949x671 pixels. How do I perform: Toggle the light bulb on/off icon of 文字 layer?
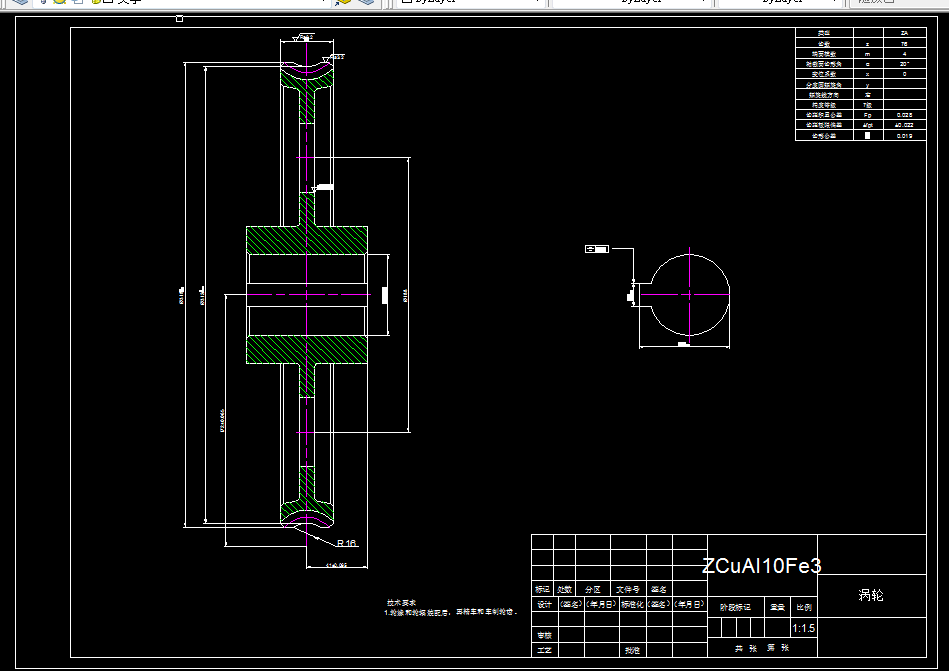[x=44, y=2]
